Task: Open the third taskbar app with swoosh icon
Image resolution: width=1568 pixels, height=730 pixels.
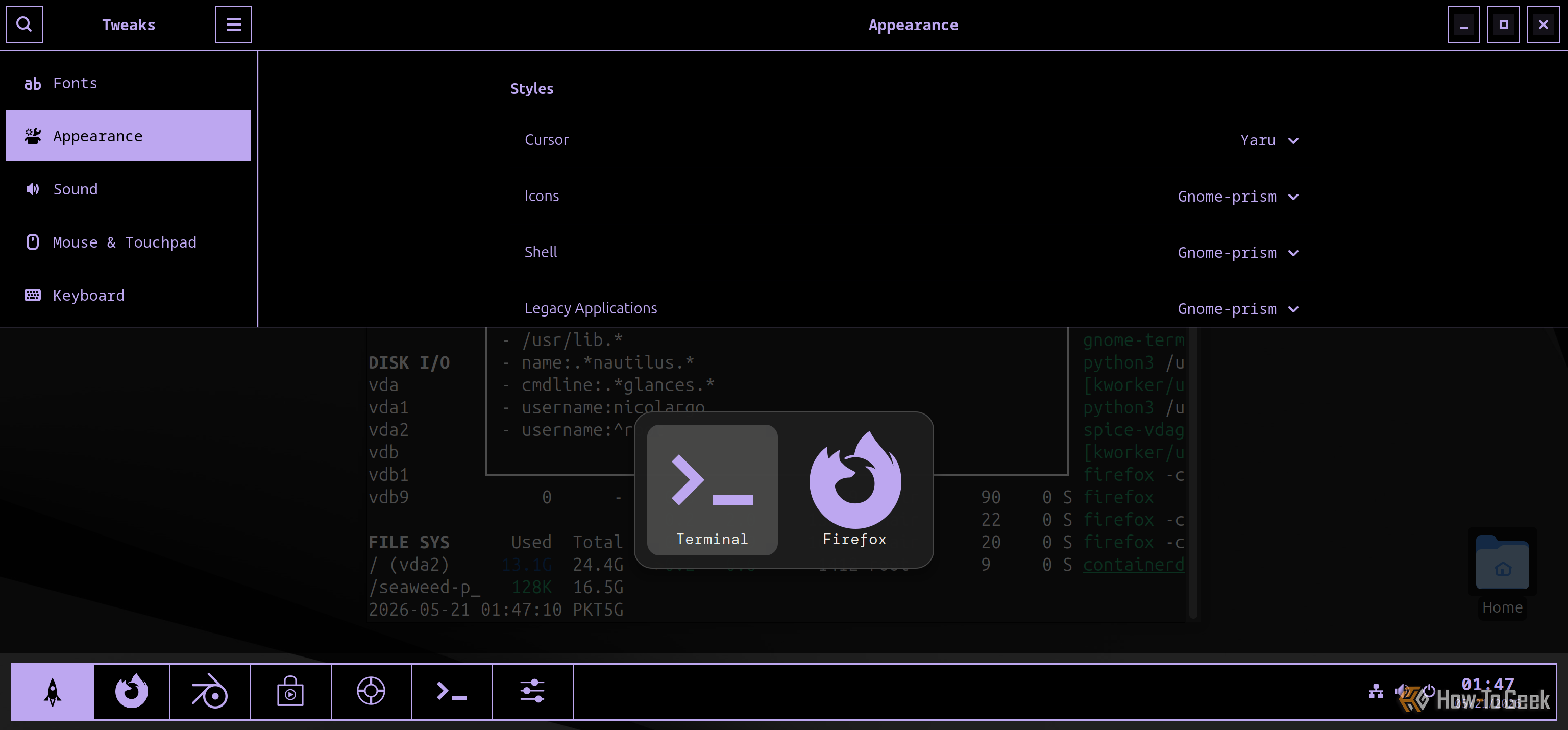Action: point(210,692)
